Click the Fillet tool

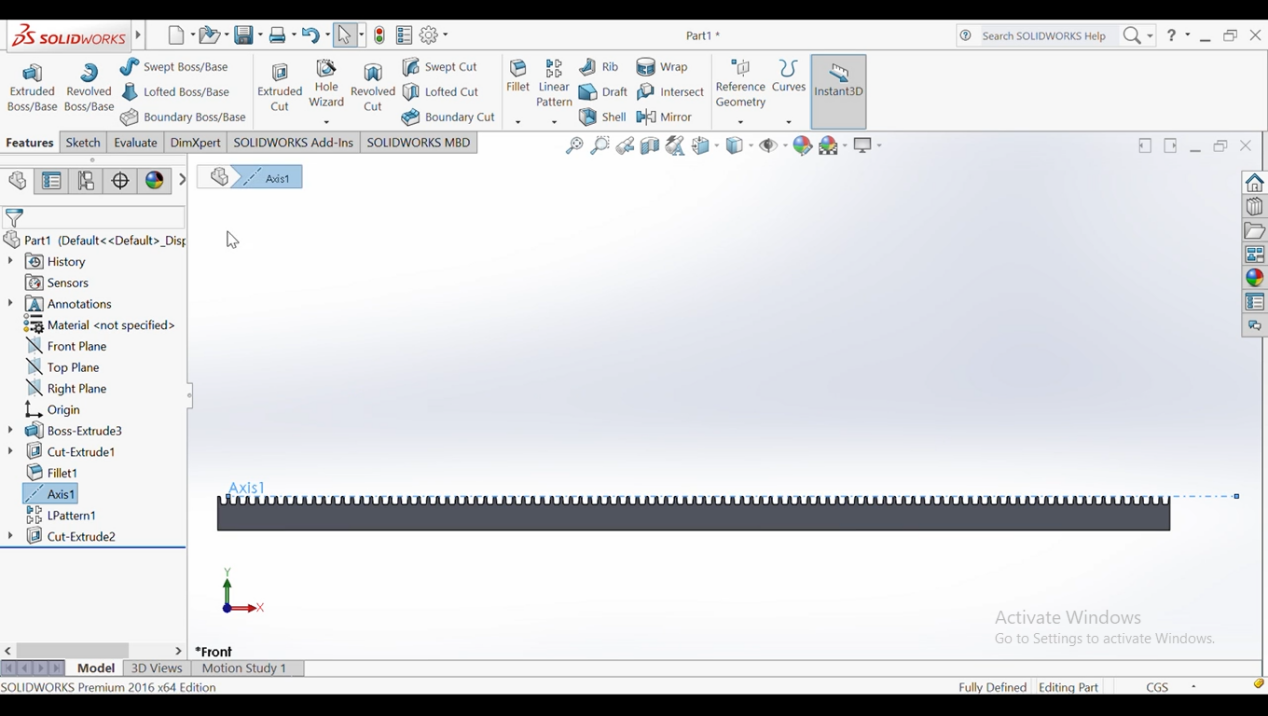518,76
